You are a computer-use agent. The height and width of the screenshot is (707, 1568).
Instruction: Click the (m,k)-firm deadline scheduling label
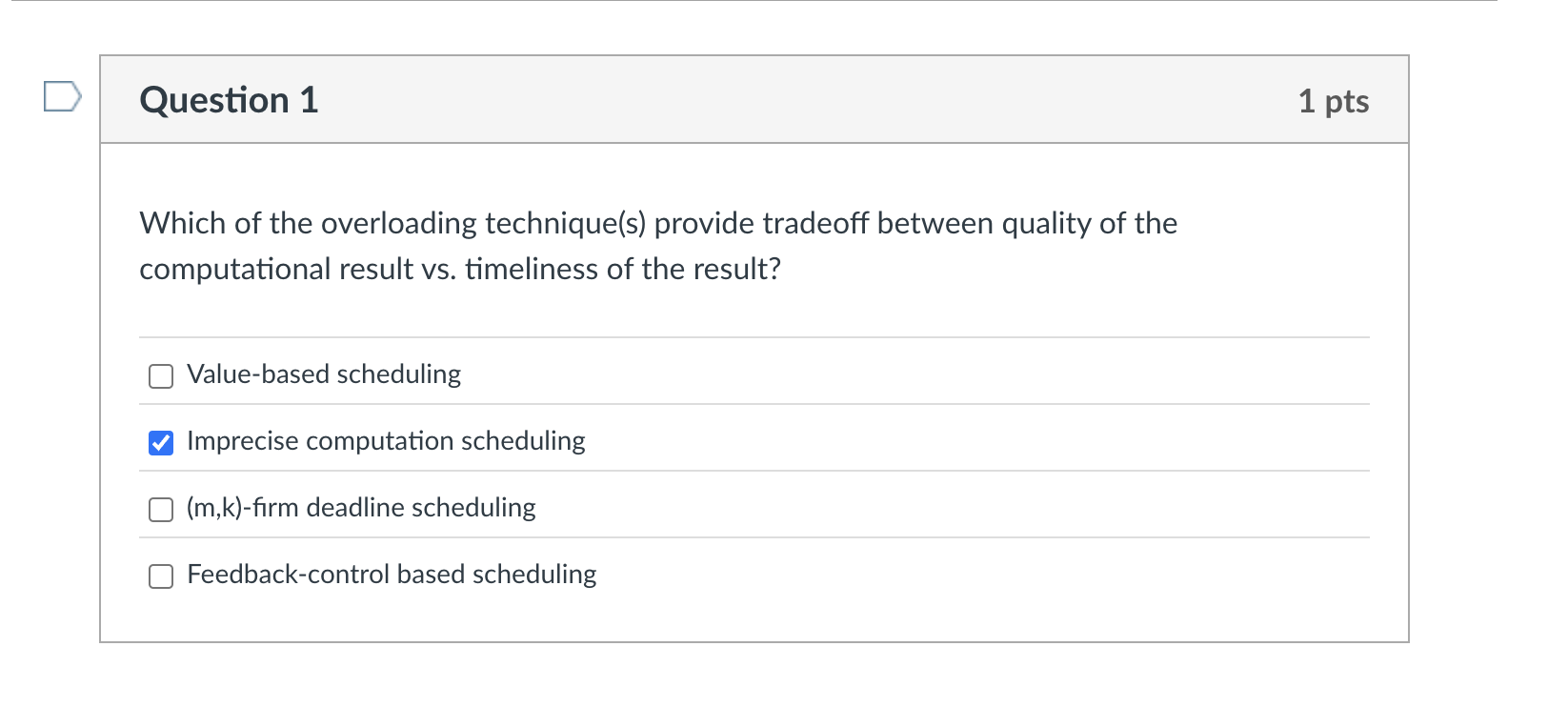(x=360, y=508)
